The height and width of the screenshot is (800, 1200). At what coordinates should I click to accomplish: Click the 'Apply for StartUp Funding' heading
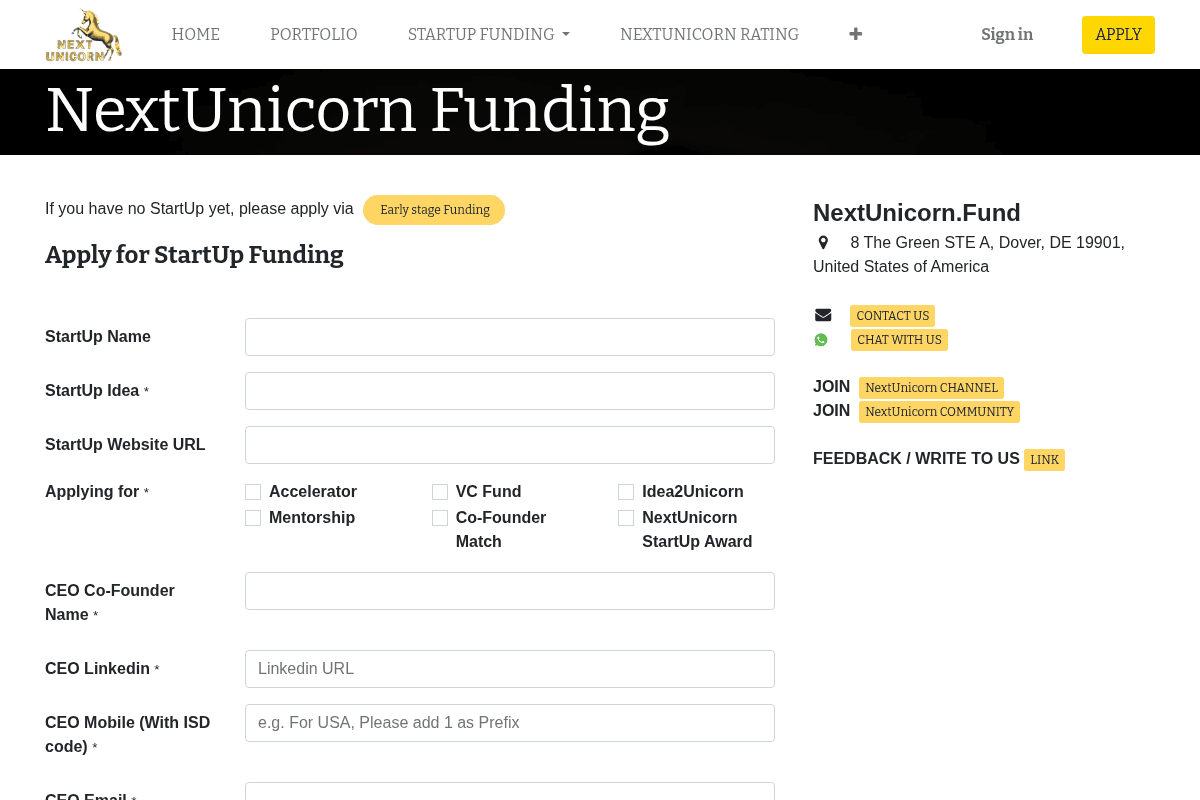tap(194, 255)
